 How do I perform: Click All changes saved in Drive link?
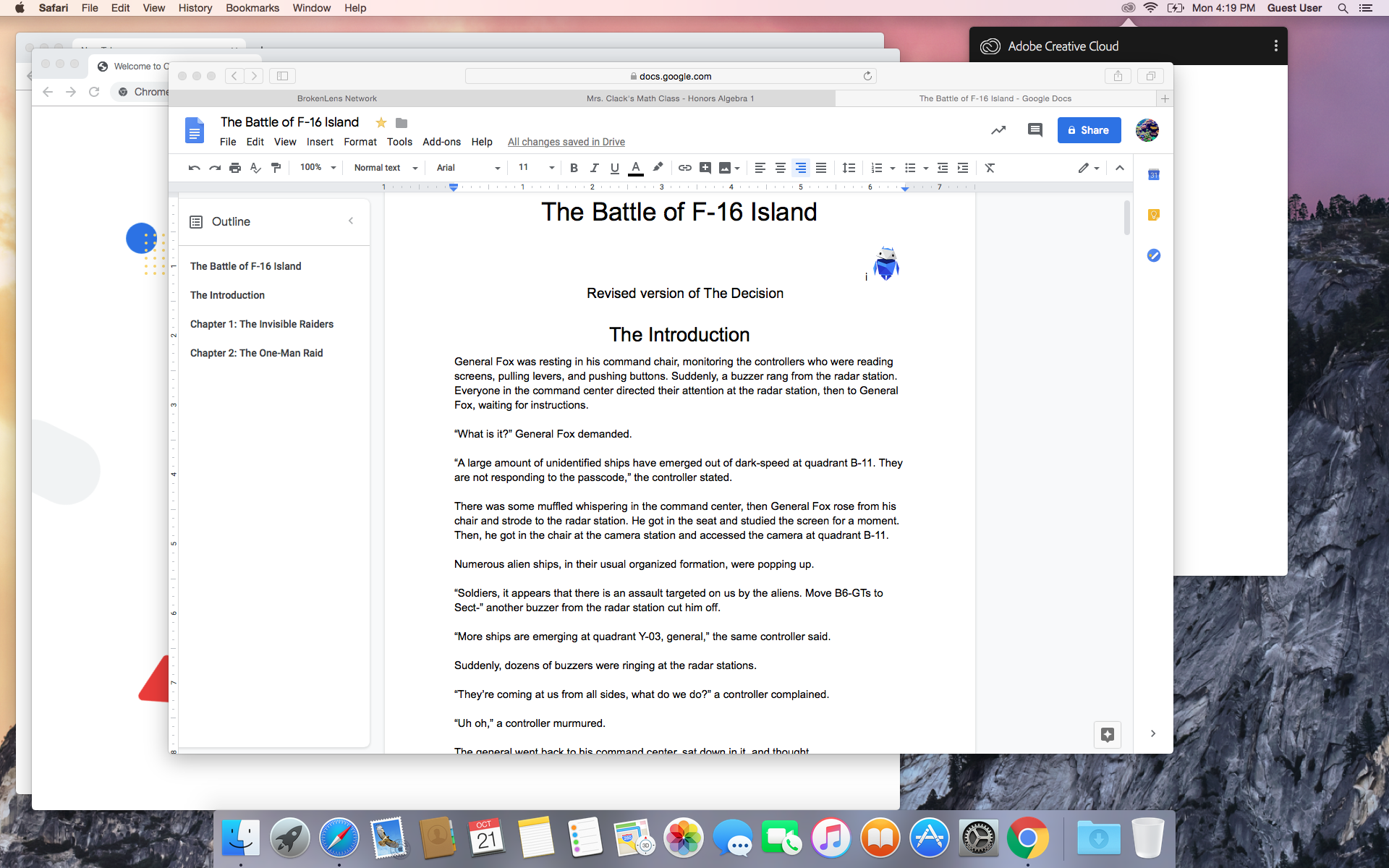[566, 142]
